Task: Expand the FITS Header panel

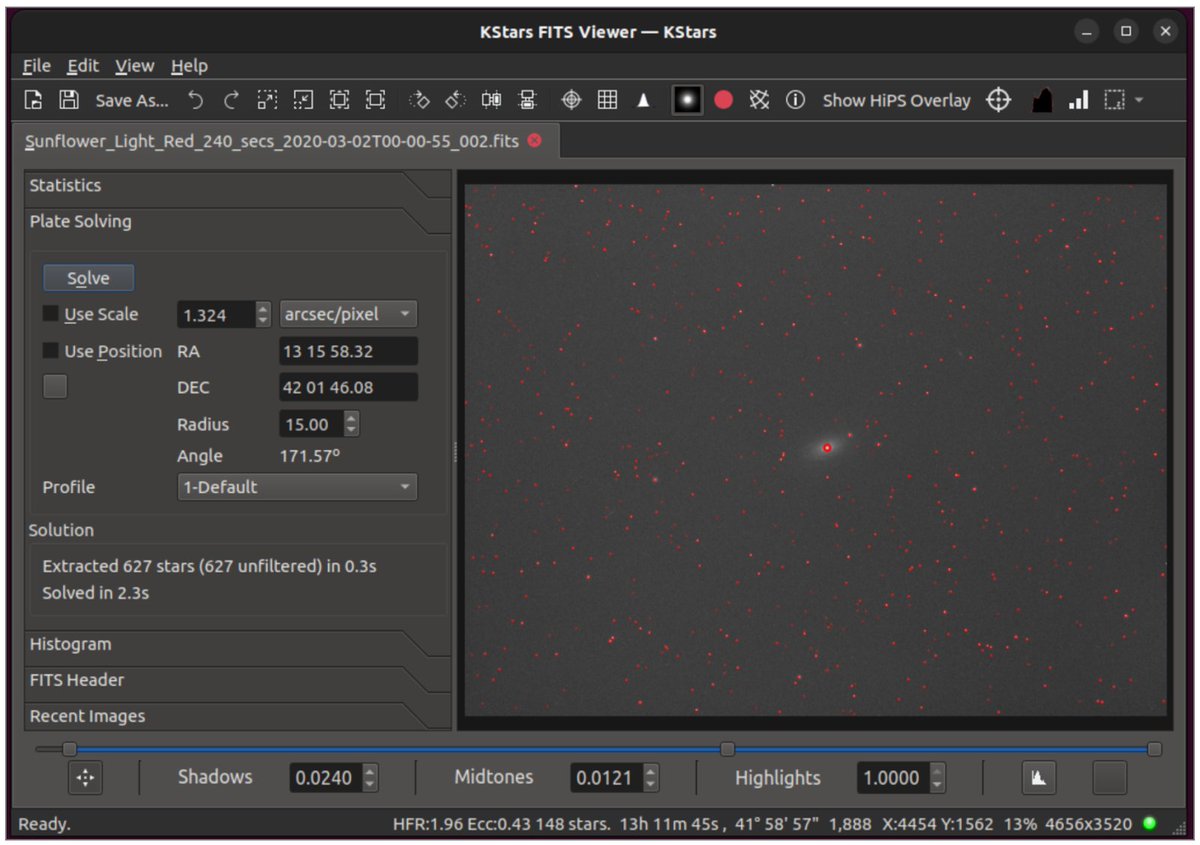Action: coord(237,680)
